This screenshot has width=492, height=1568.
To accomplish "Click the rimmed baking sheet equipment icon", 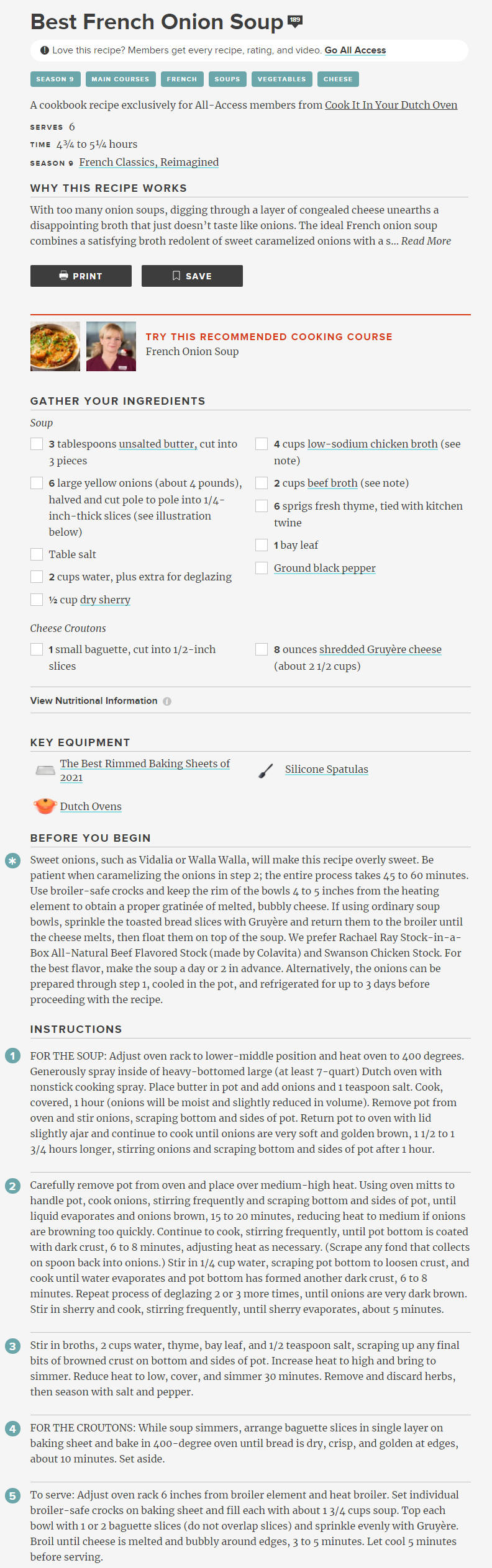I will (45, 770).
